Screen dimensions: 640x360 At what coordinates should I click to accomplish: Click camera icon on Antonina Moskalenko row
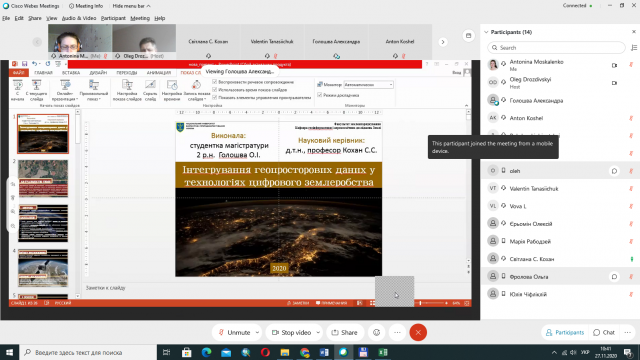click(x=614, y=65)
